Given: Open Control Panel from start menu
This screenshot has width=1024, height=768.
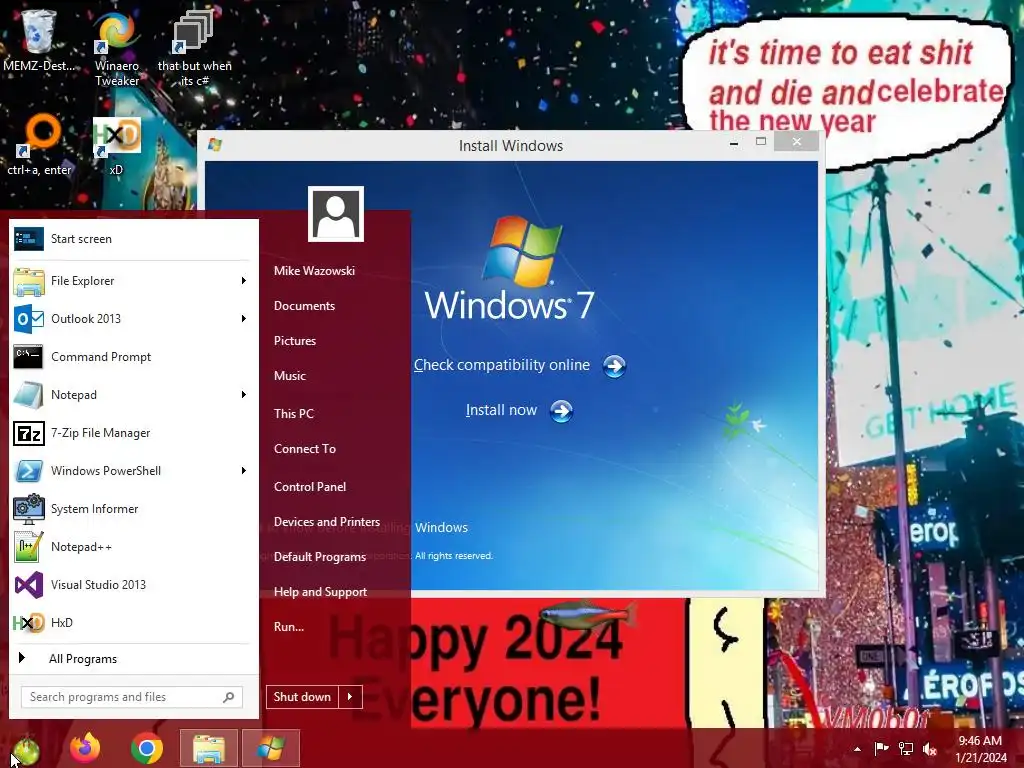Looking at the screenshot, I should pos(310,487).
